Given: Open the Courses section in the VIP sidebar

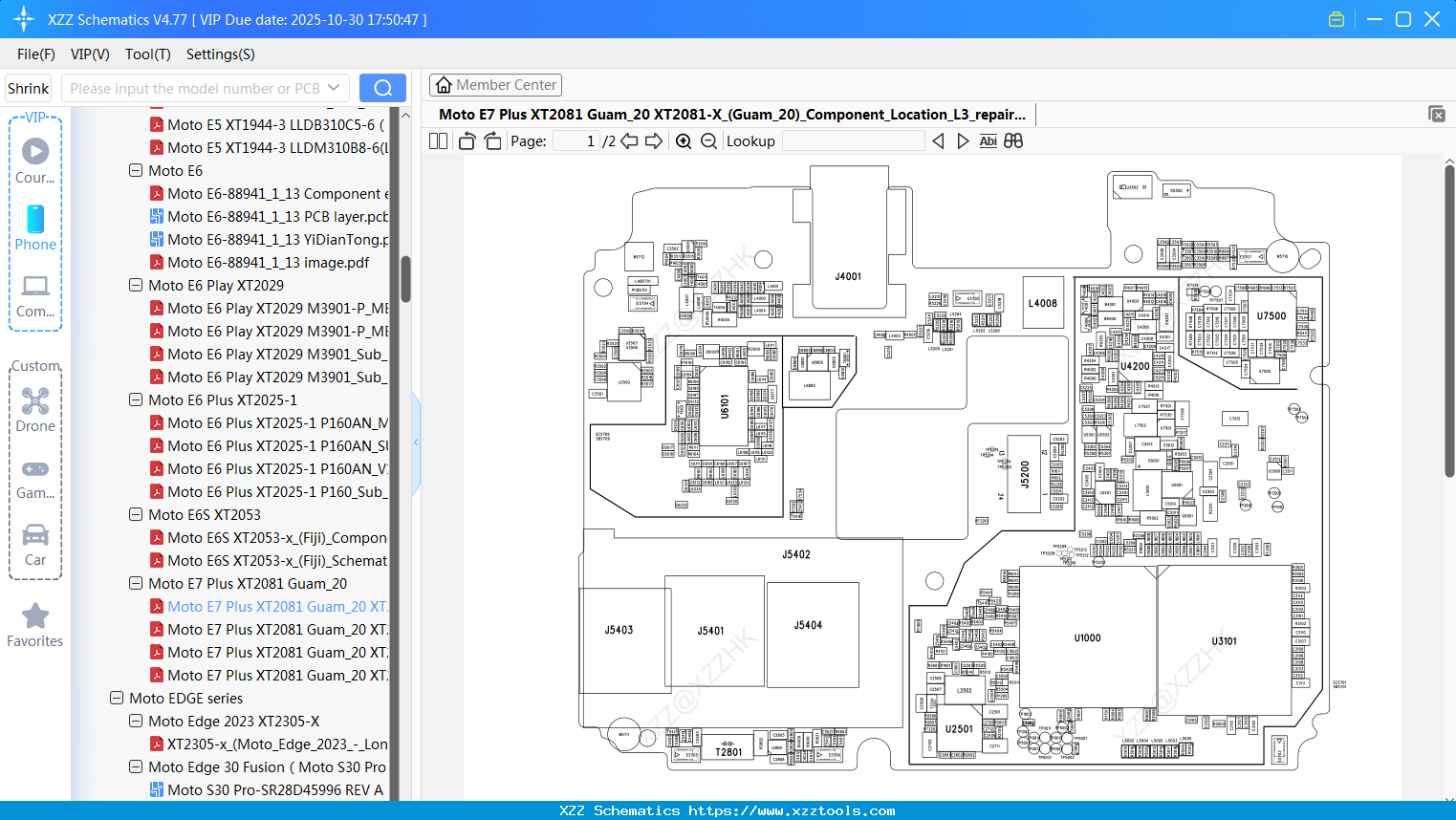Looking at the screenshot, I should pyautogui.click(x=35, y=162).
